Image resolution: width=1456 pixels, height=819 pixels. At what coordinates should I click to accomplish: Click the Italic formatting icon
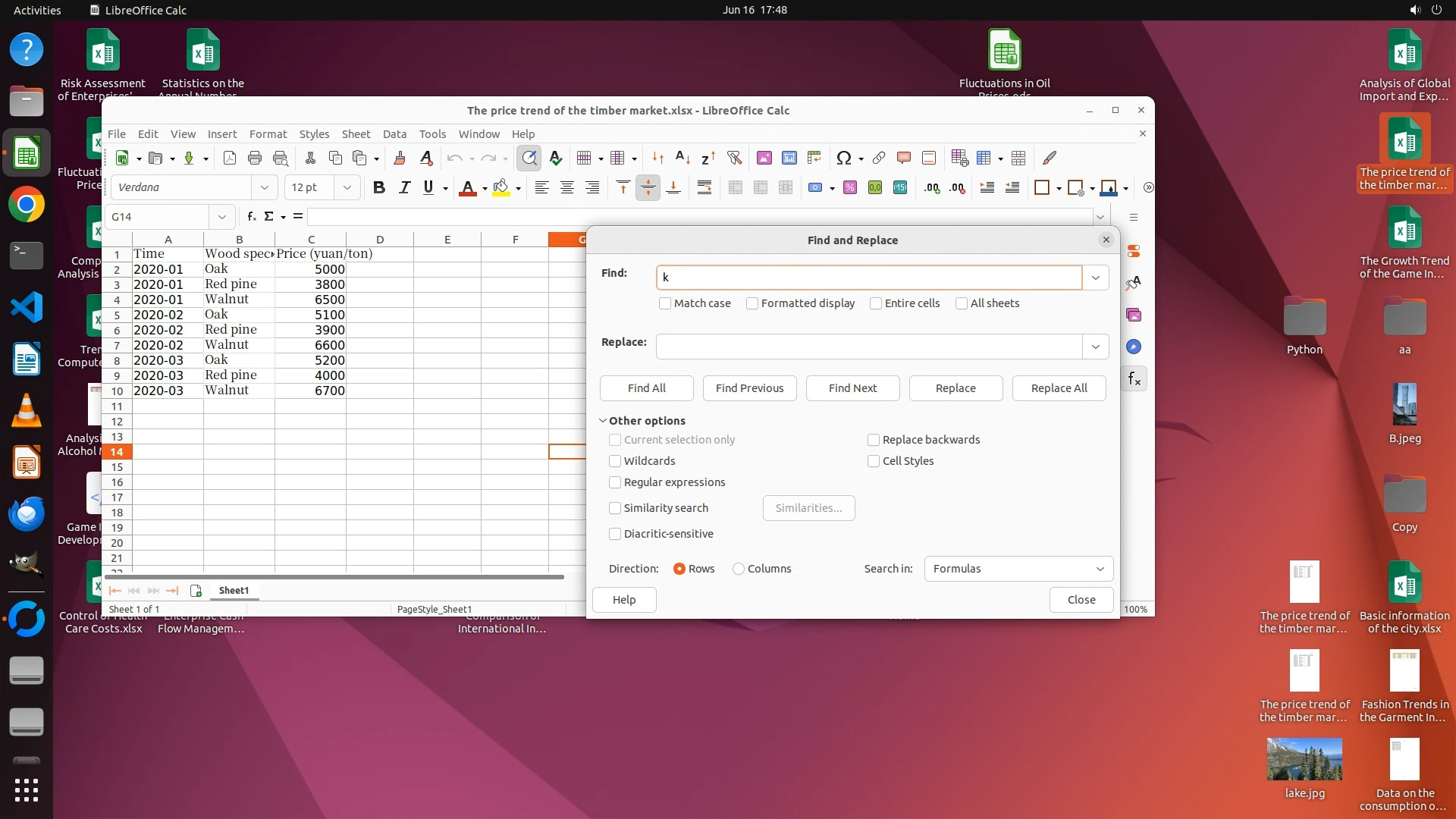(404, 187)
